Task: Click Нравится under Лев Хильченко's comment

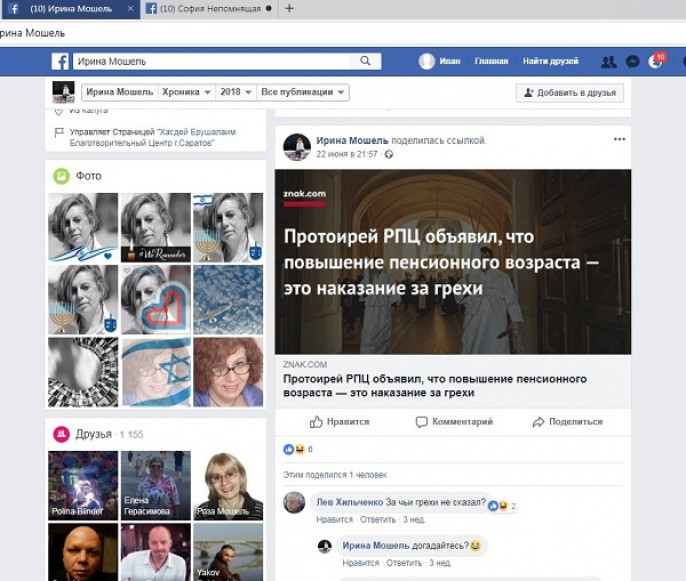Action: pos(334,520)
